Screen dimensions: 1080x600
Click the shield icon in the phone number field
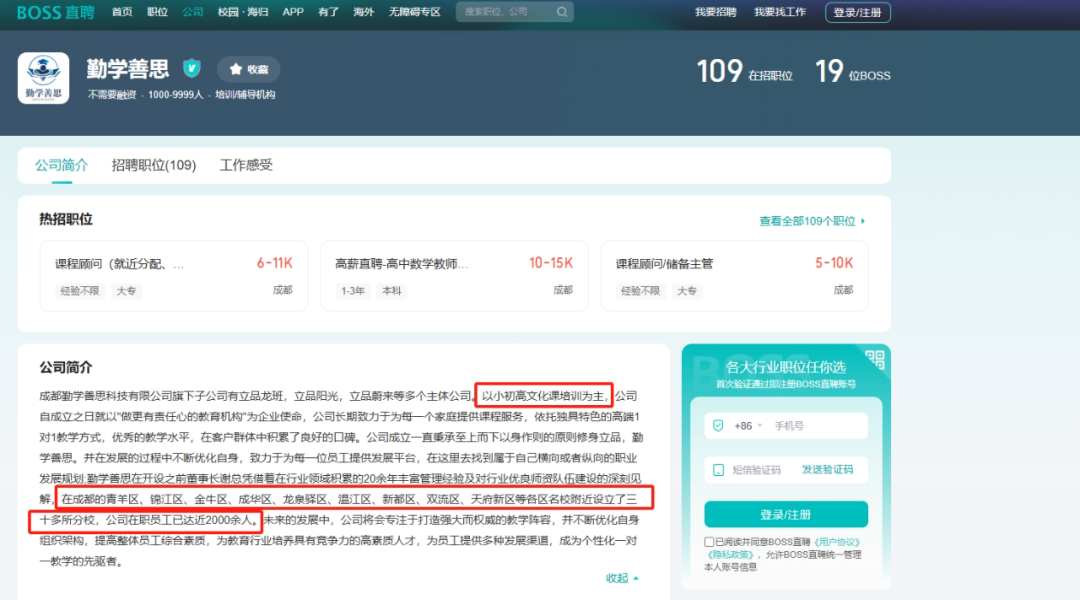pyautogui.click(x=717, y=425)
